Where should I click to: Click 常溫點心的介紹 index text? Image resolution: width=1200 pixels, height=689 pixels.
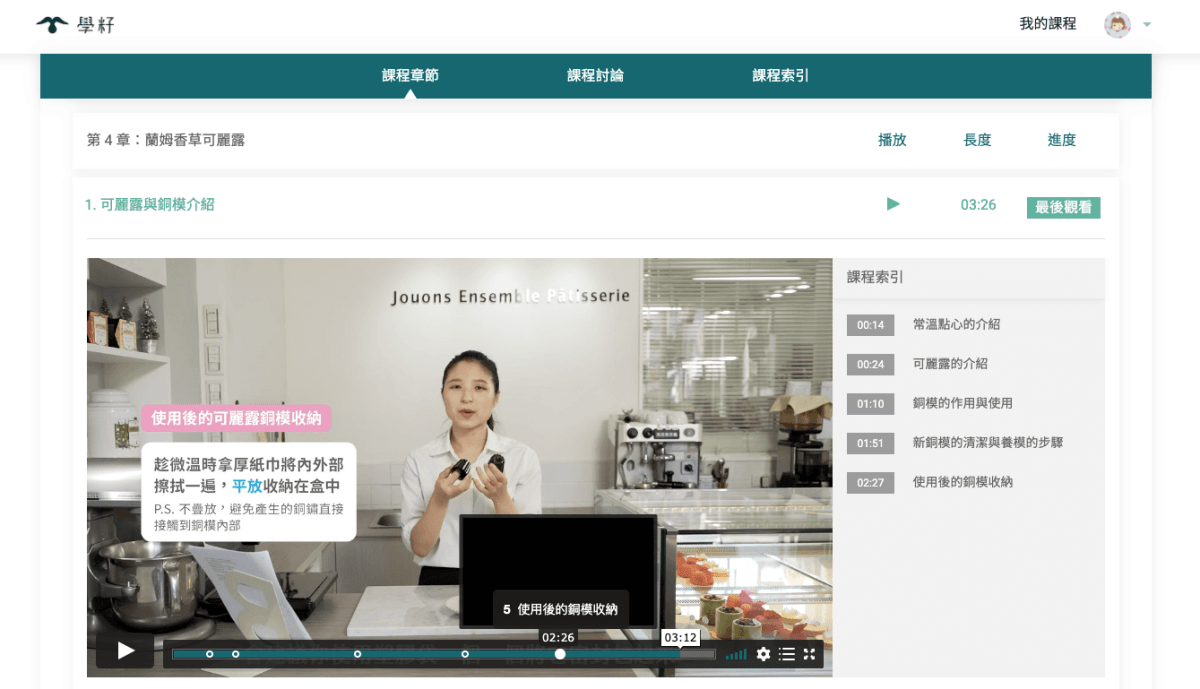[956, 325]
